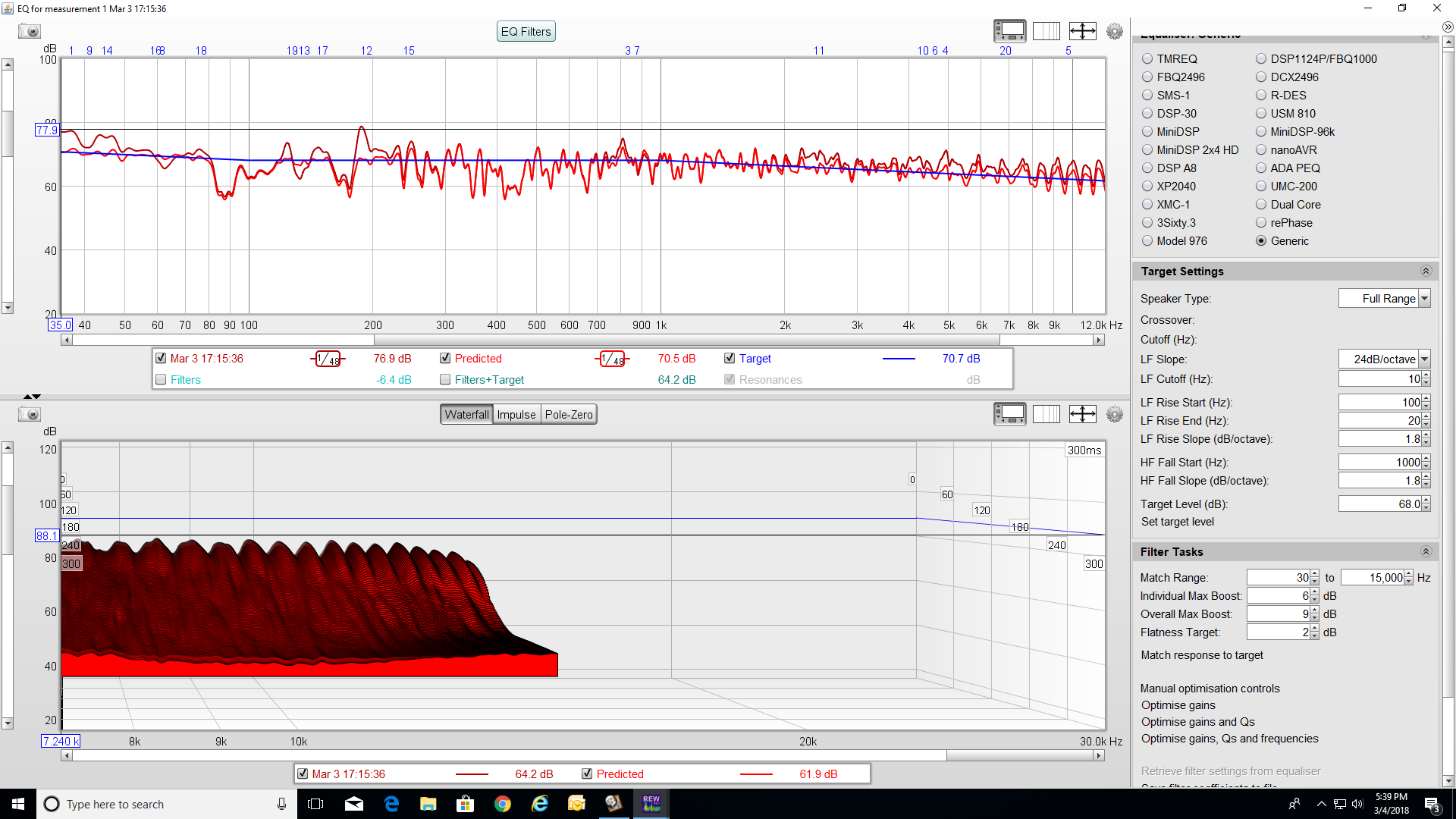Viewport: 1456px width, 819px height.
Task: Adjust the Individual Max Boost stepper
Action: [x=1315, y=596]
